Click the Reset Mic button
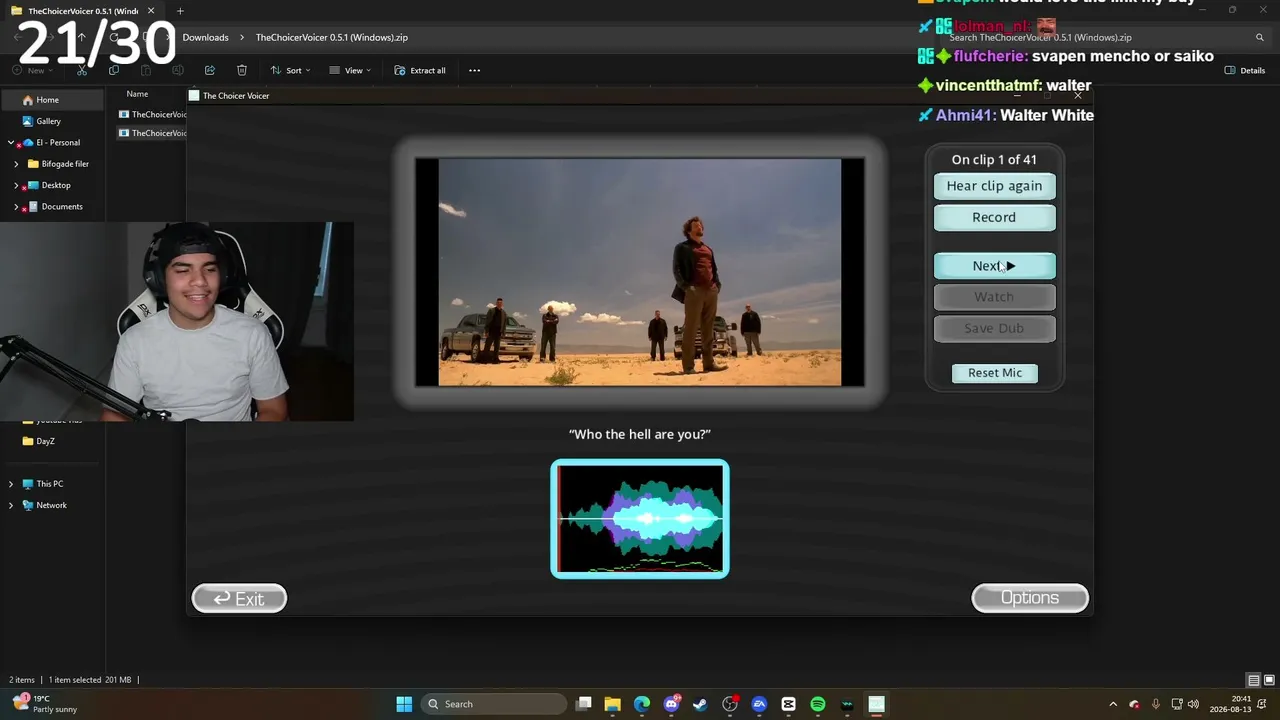1280x720 pixels. pos(995,373)
